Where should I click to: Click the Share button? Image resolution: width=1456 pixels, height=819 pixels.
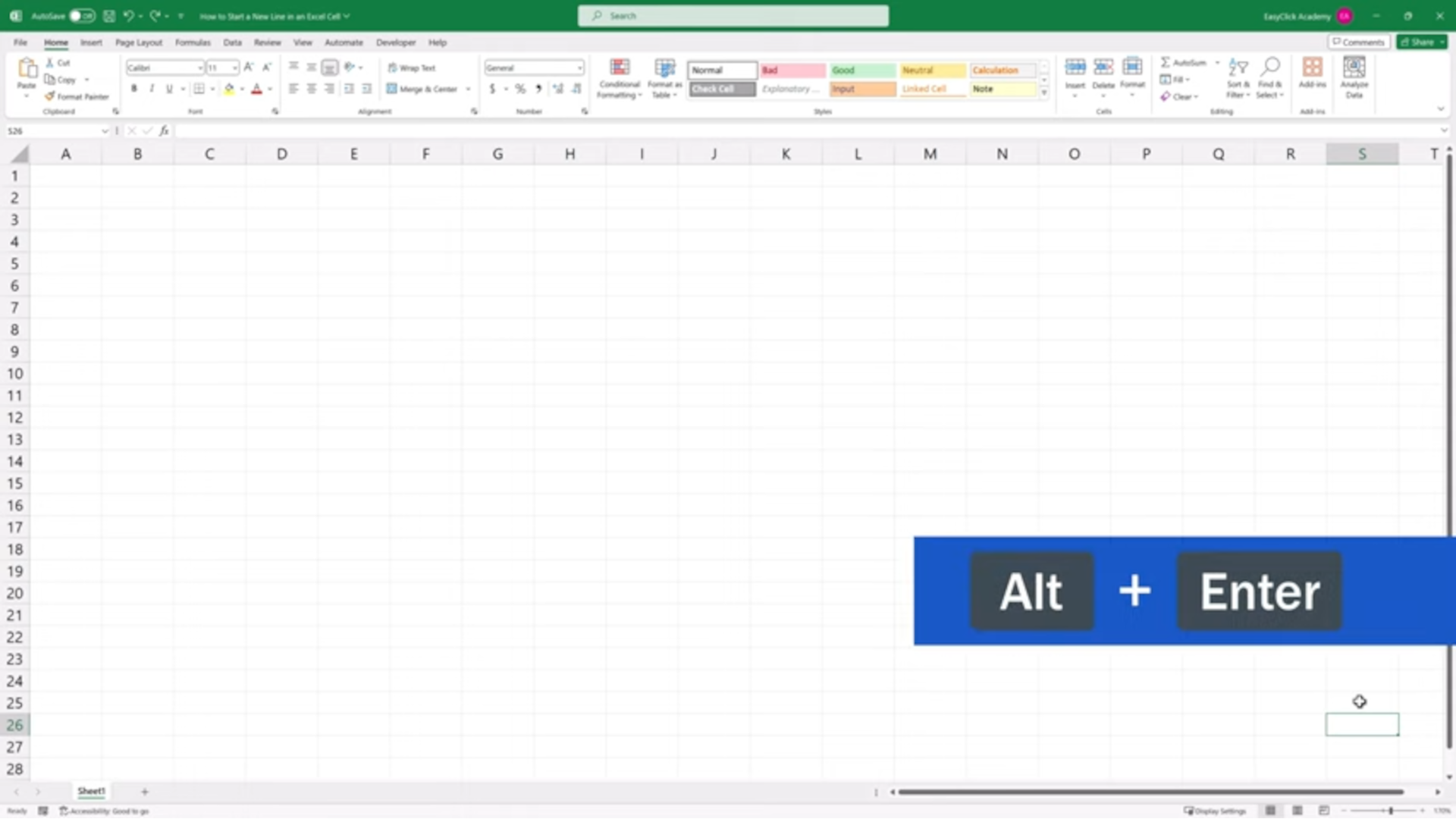click(x=1420, y=42)
